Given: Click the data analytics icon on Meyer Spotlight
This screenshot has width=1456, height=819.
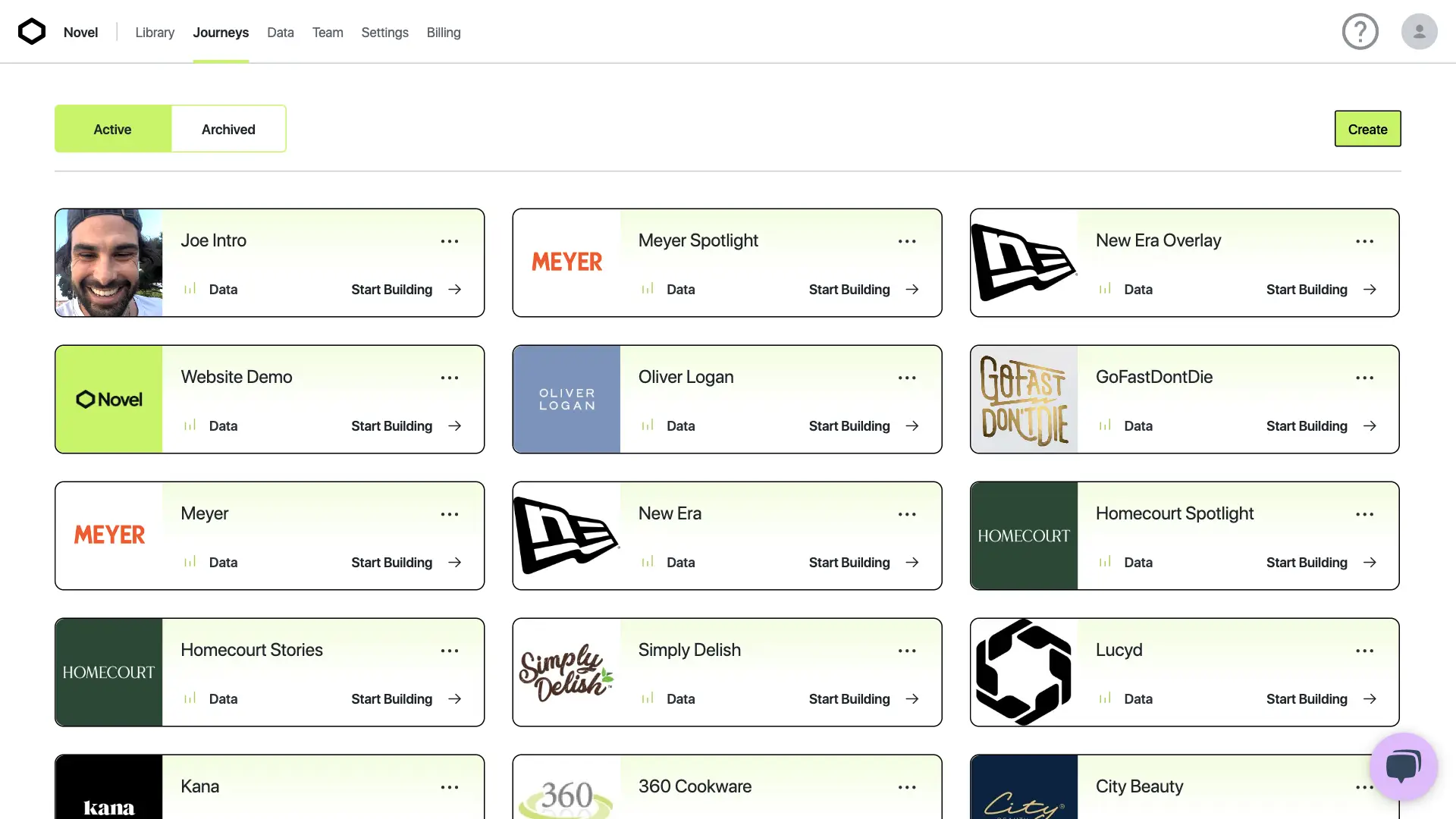Looking at the screenshot, I should 647,290.
